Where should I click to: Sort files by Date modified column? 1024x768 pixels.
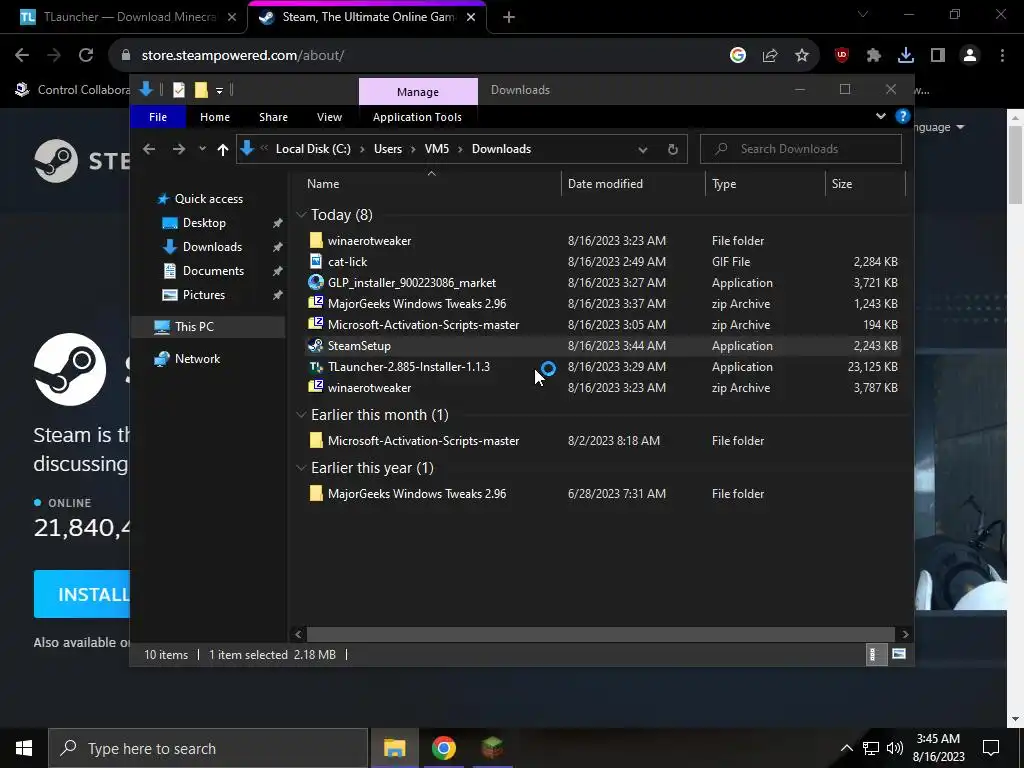pos(605,184)
